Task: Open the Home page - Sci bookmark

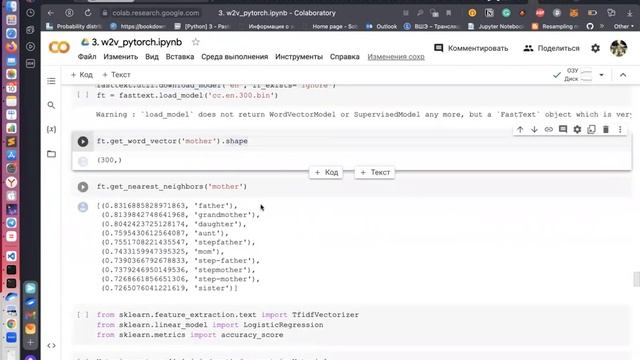Action: (335, 27)
